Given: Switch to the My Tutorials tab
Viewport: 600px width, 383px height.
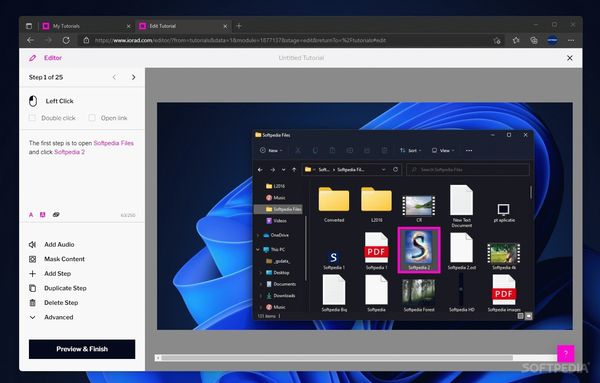Looking at the screenshot, I should [x=86, y=26].
